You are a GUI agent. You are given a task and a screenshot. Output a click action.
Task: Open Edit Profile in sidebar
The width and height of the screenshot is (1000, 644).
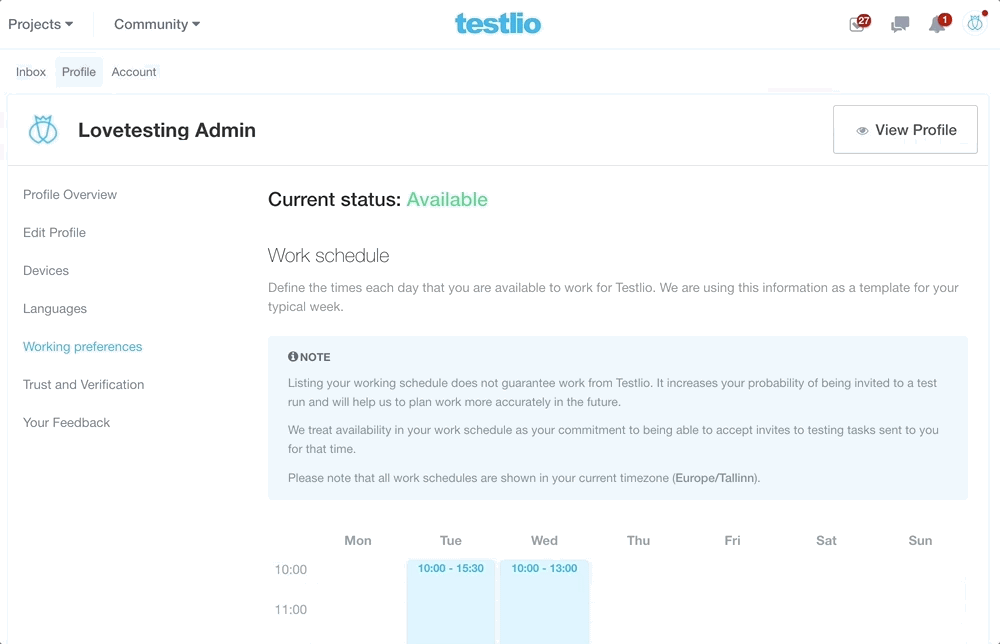coord(54,233)
